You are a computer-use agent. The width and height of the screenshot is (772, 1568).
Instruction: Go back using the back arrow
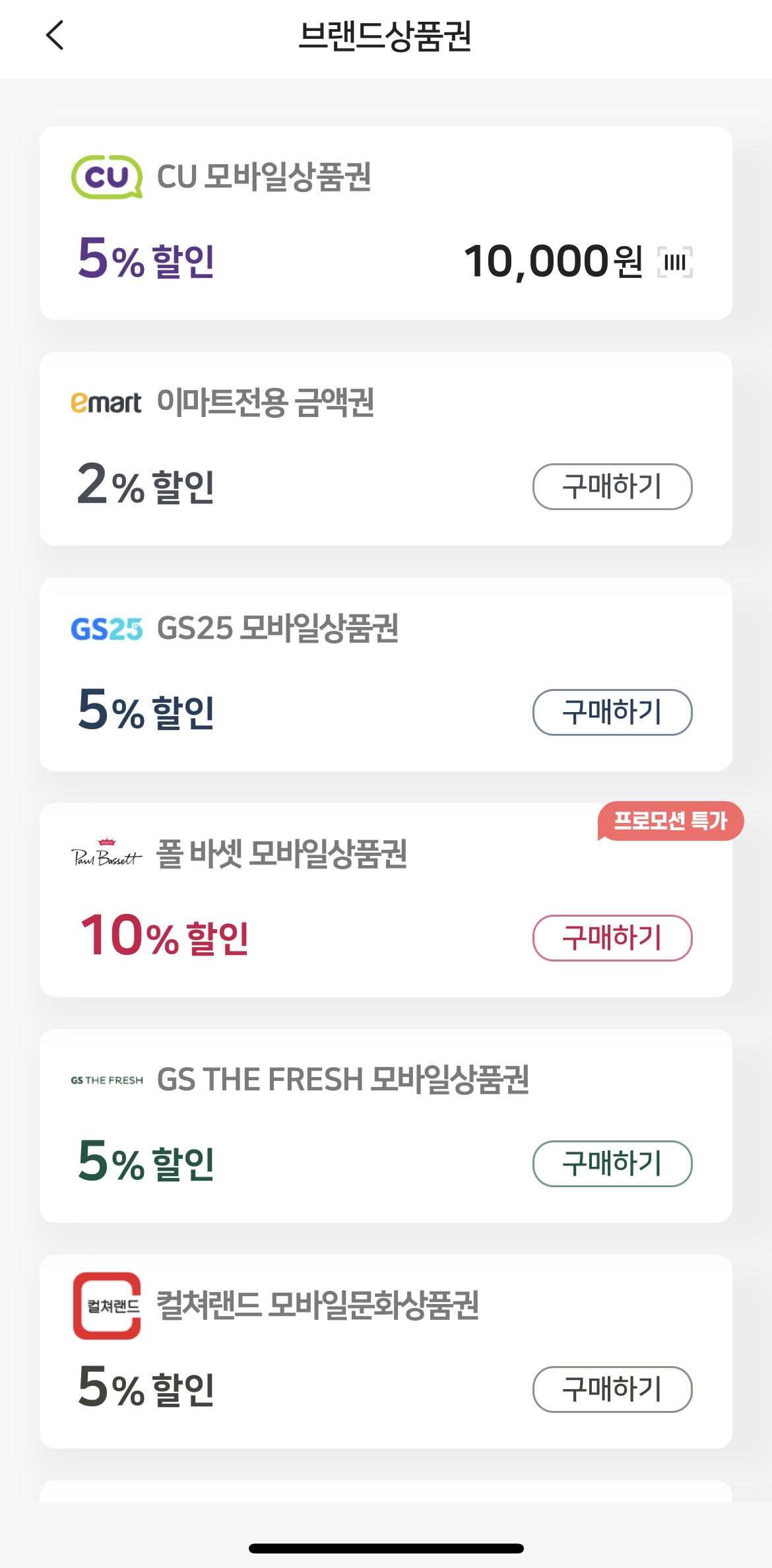click(55, 35)
